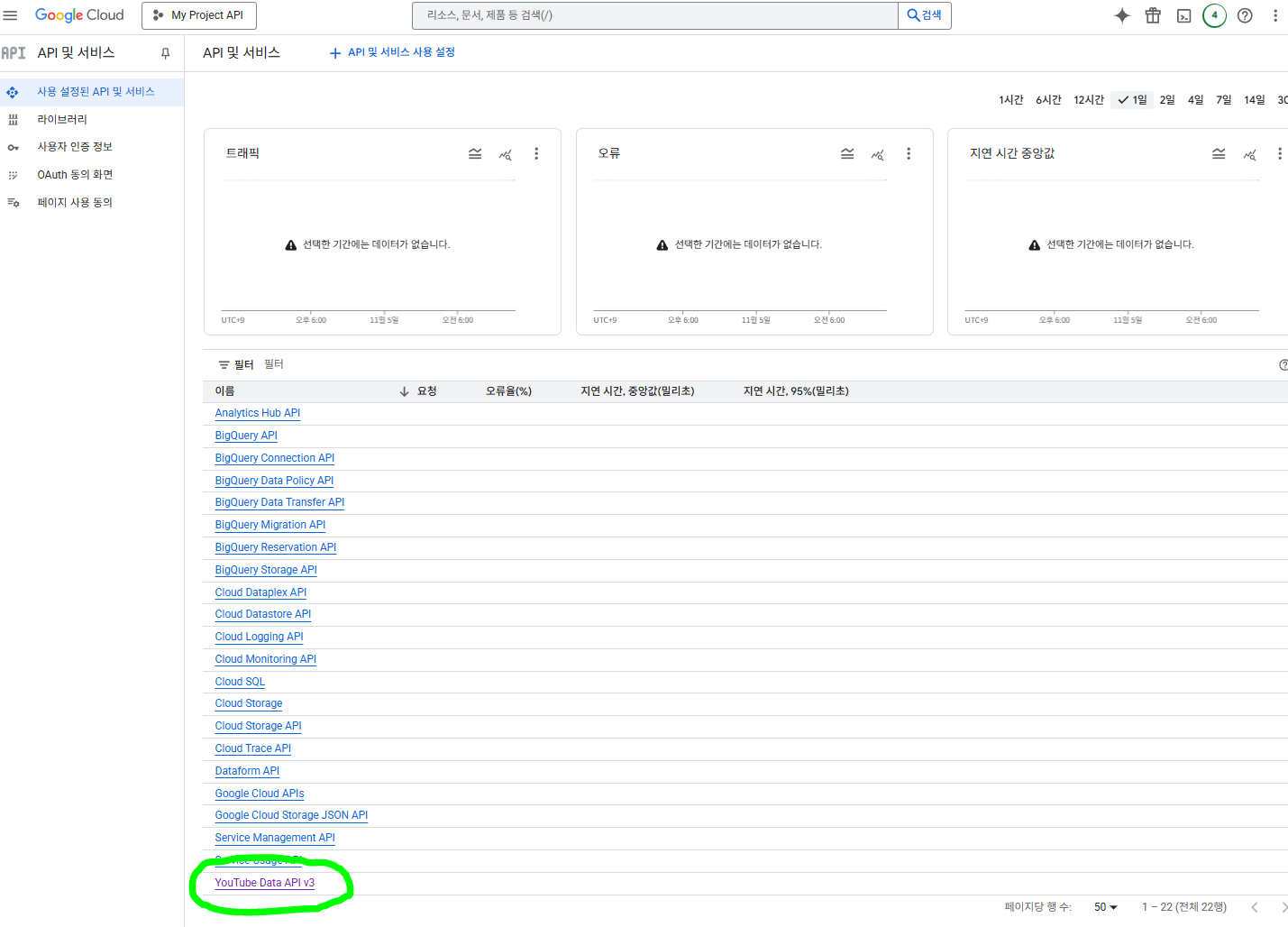Go to previous page chevron

coord(1254,907)
